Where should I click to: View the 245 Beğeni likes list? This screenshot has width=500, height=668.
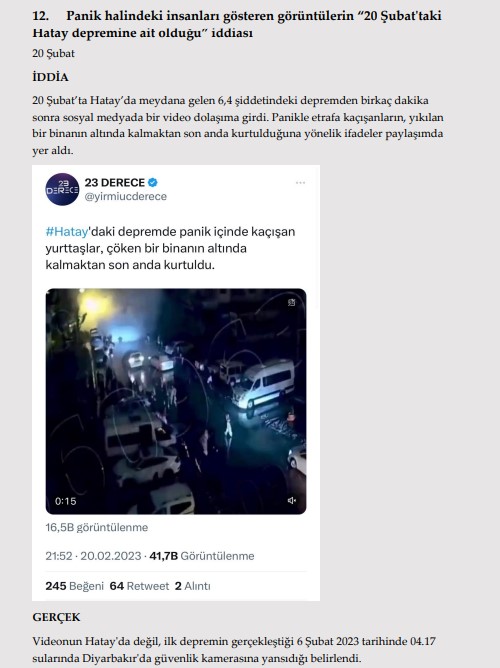click(x=75, y=586)
